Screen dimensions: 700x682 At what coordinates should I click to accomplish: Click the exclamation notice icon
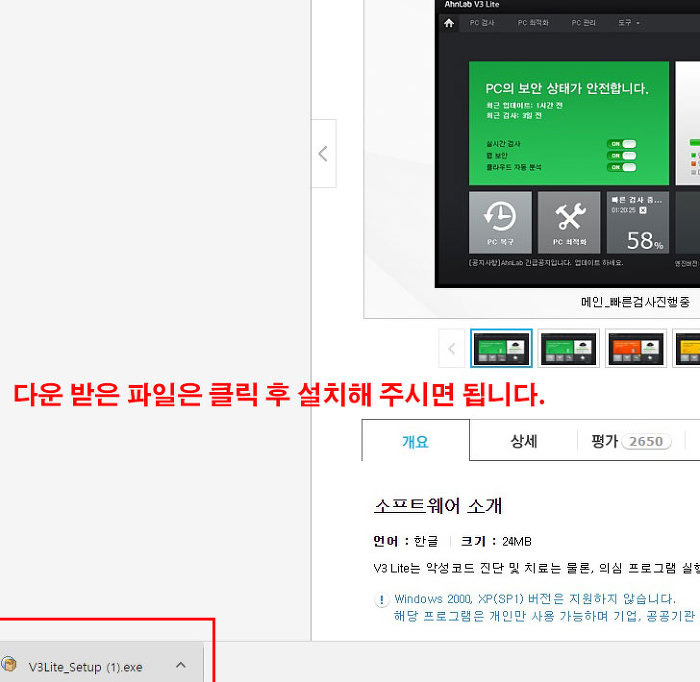382,599
